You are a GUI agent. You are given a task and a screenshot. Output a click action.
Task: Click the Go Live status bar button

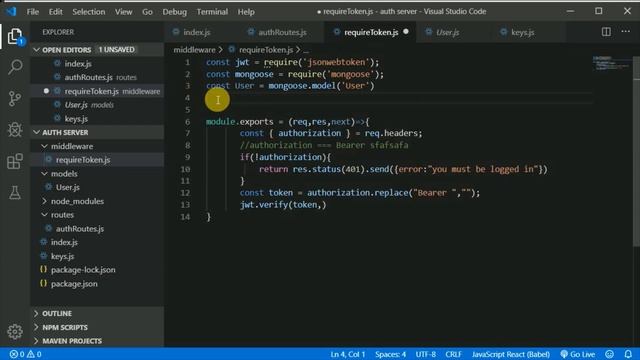click(578, 354)
